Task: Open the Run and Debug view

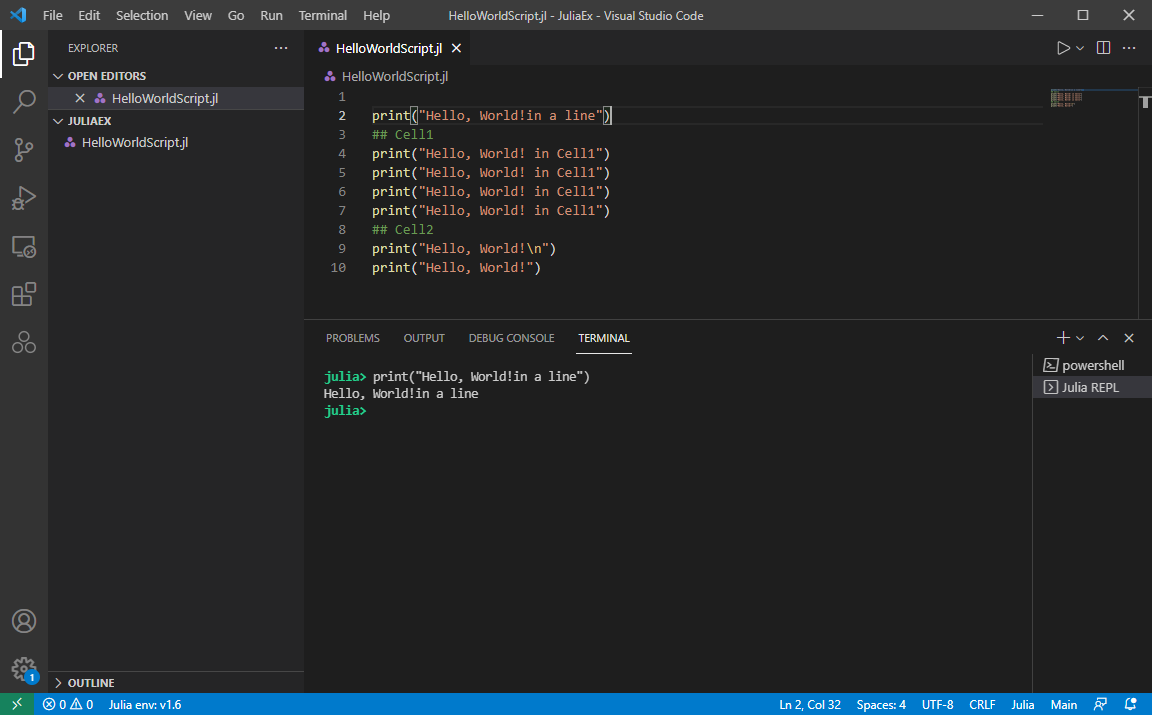Action: click(x=24, y=198)
